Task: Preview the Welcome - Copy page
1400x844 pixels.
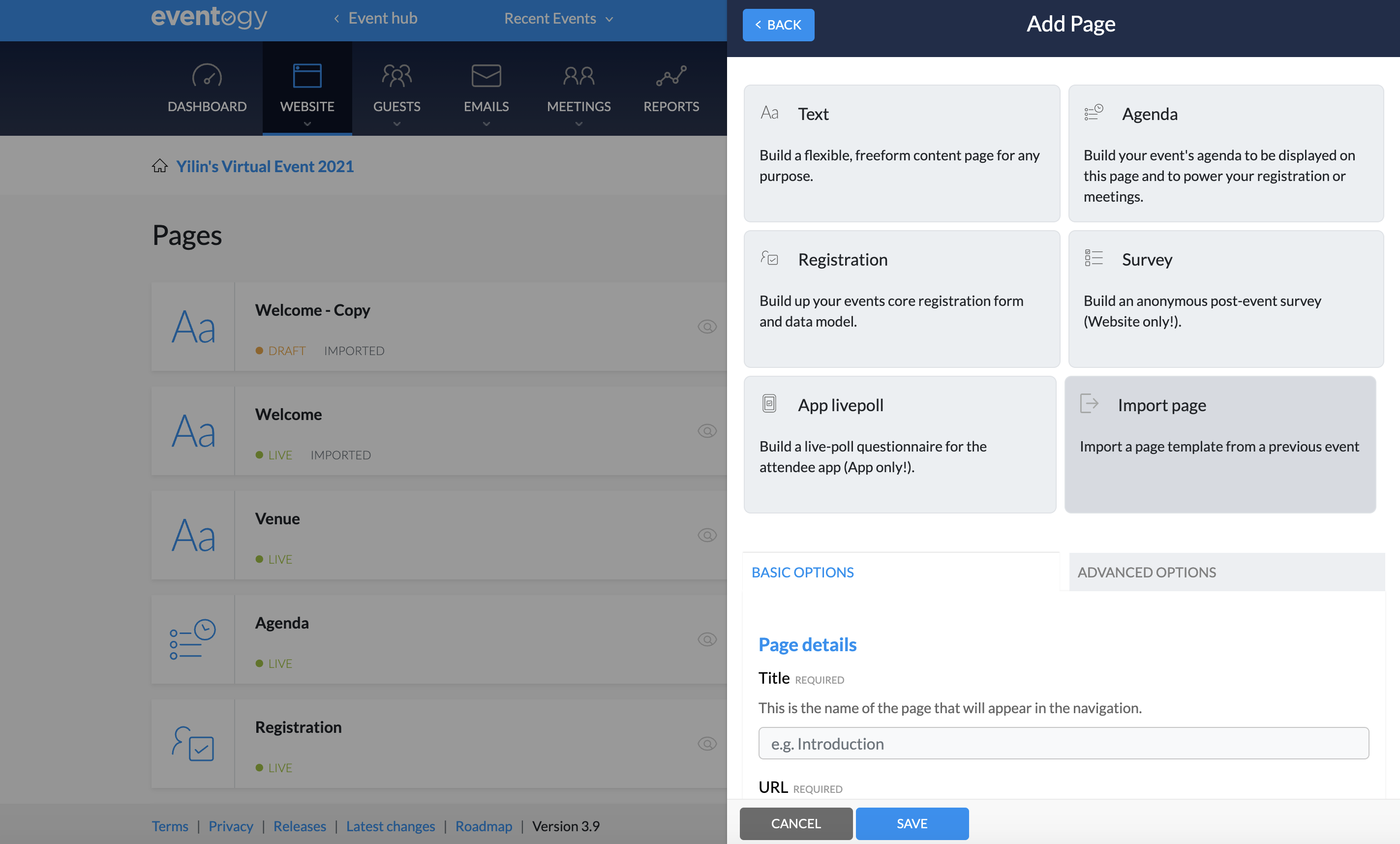Action: pos(706,327)
